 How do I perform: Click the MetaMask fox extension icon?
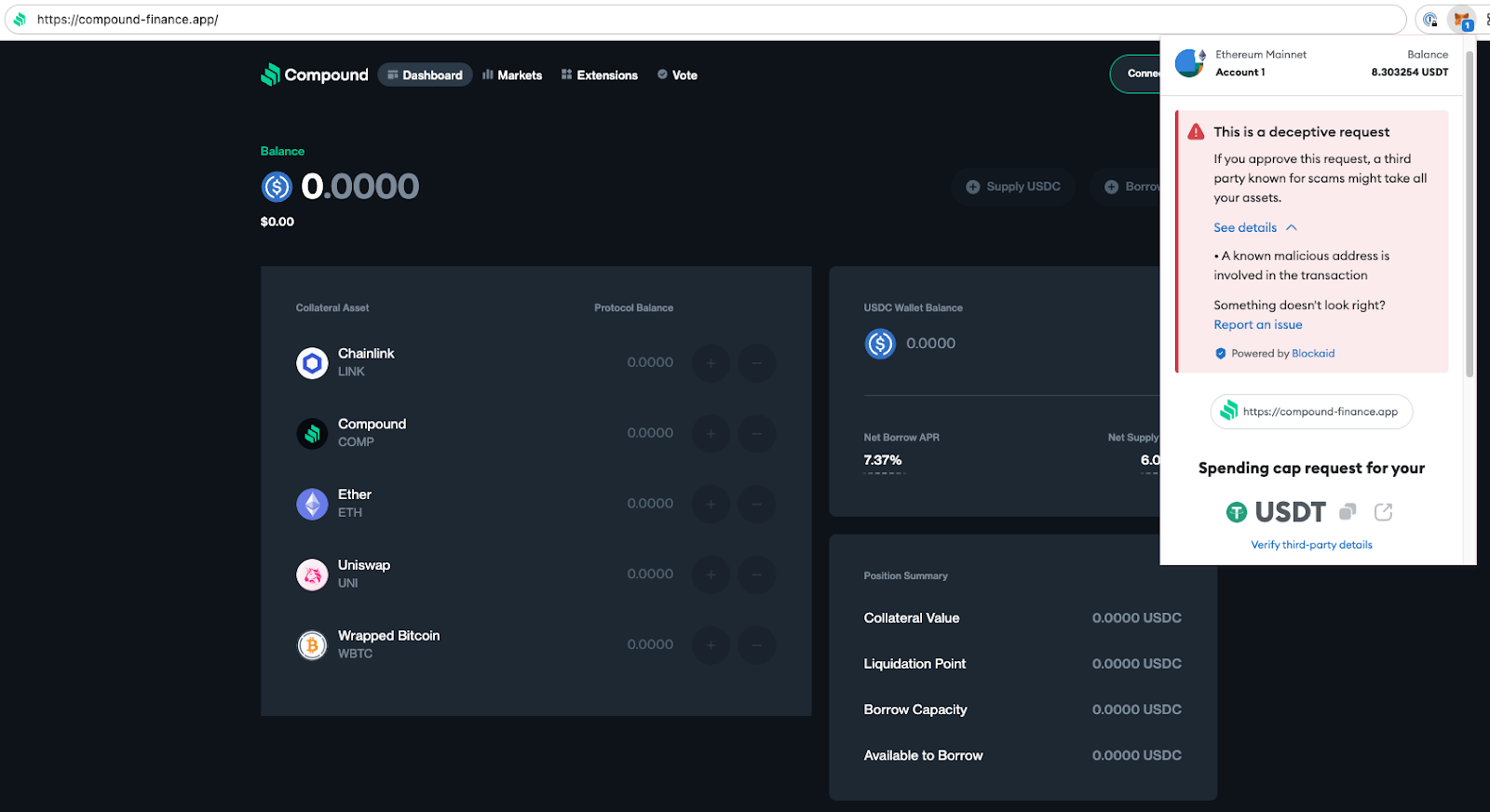(1462, 20)
